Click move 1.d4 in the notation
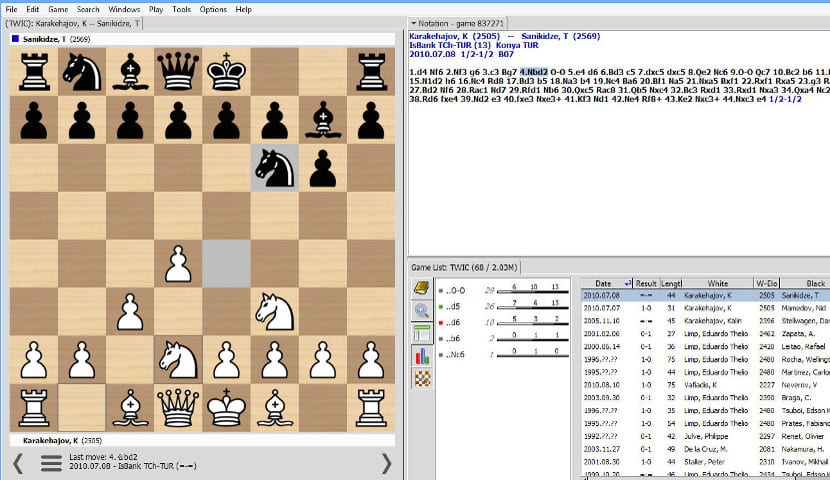 point(417,72)
